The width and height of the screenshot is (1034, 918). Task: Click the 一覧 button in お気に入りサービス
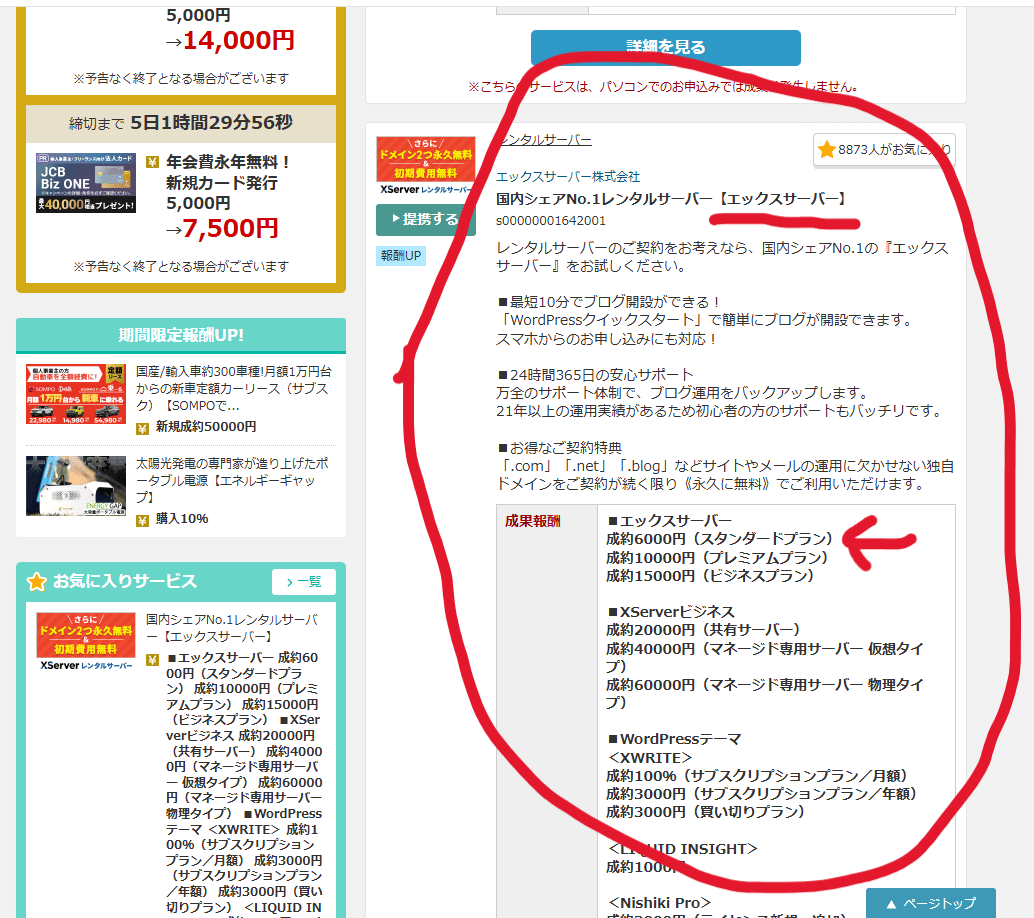[x=304, y=582]
